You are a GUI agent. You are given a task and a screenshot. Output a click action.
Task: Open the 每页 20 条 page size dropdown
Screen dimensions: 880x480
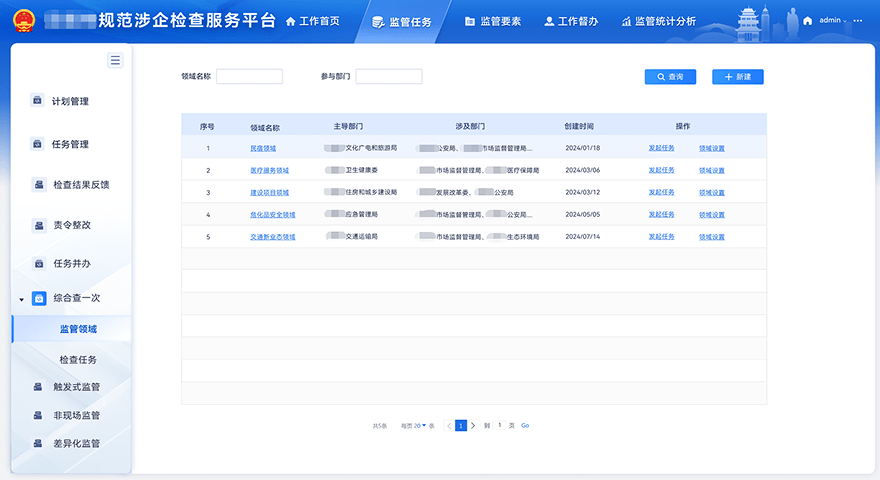(x=418, y=426)
